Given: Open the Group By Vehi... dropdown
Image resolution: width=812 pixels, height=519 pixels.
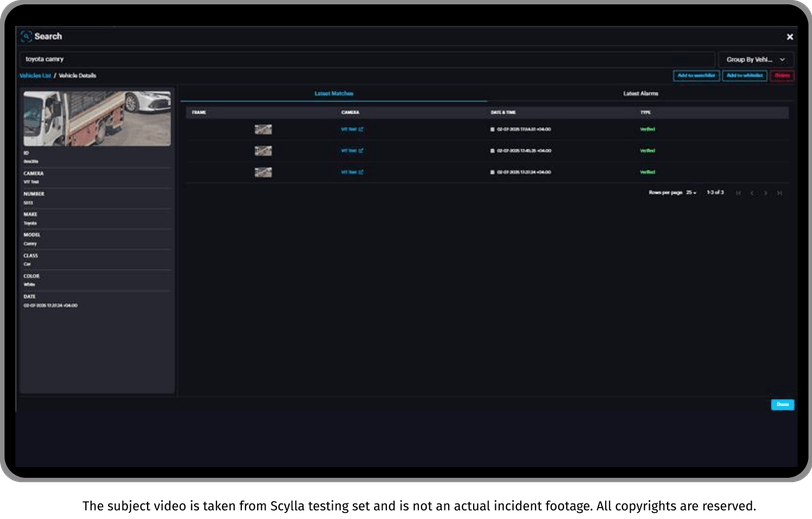Looking at the screenshot, I should 756,60.
